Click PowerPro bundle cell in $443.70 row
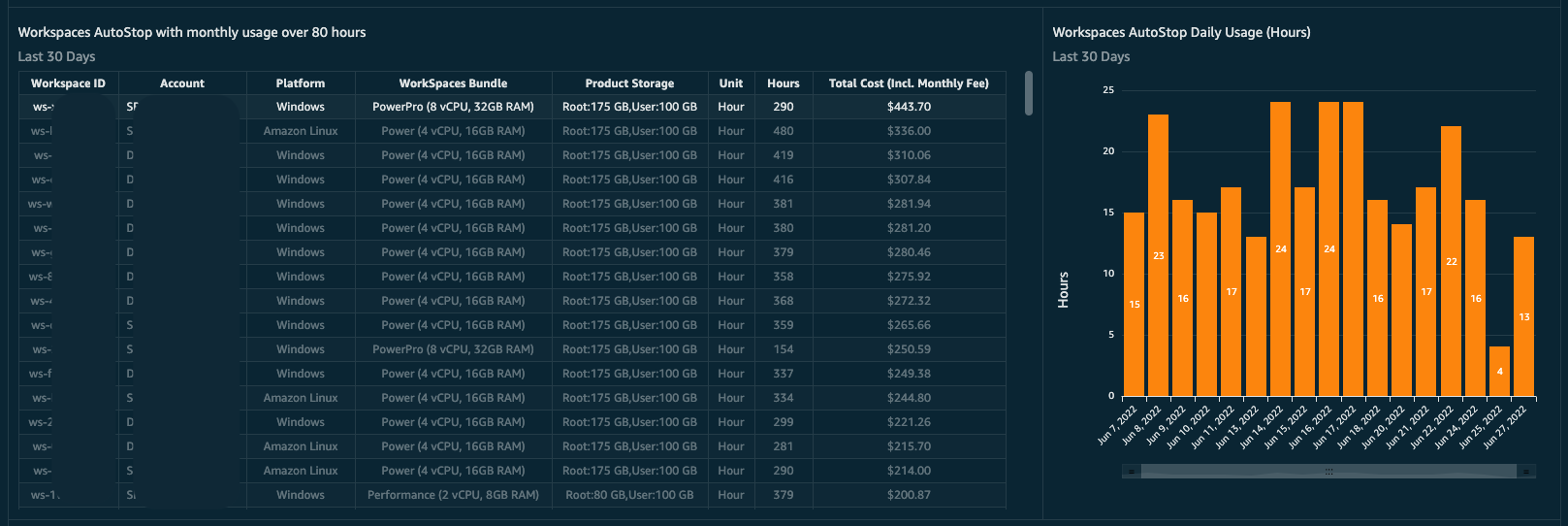Screen dimensions: 1568x526 [453, 107]
